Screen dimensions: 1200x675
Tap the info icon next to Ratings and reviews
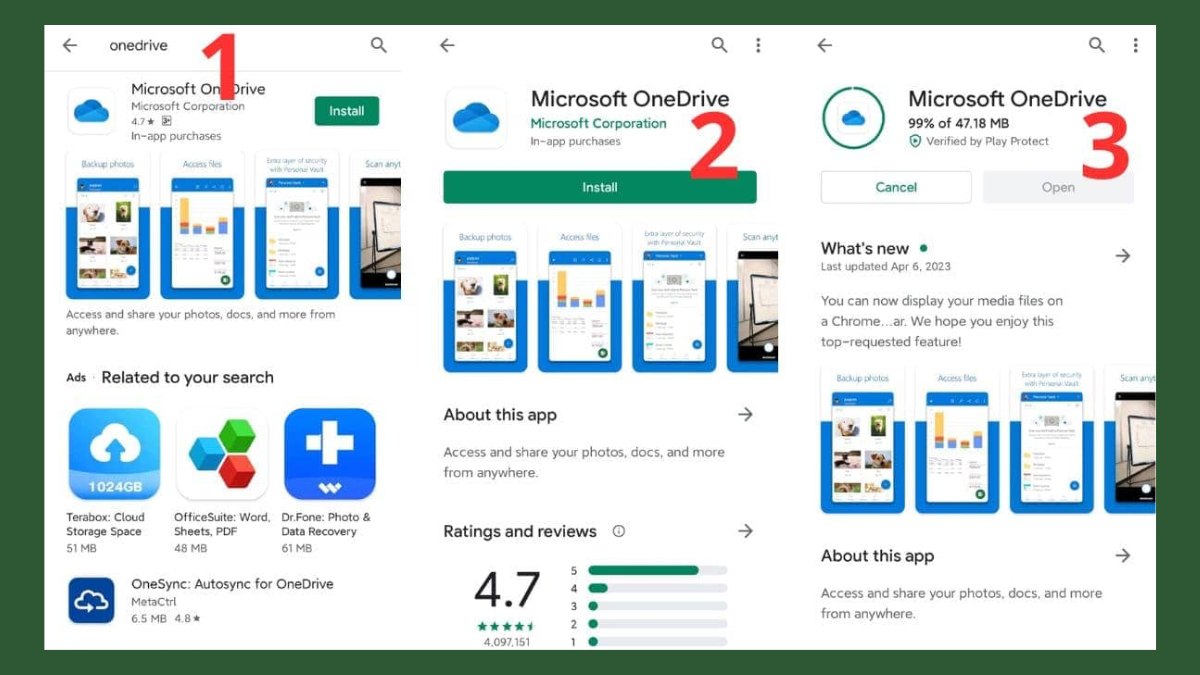point(618,531)
